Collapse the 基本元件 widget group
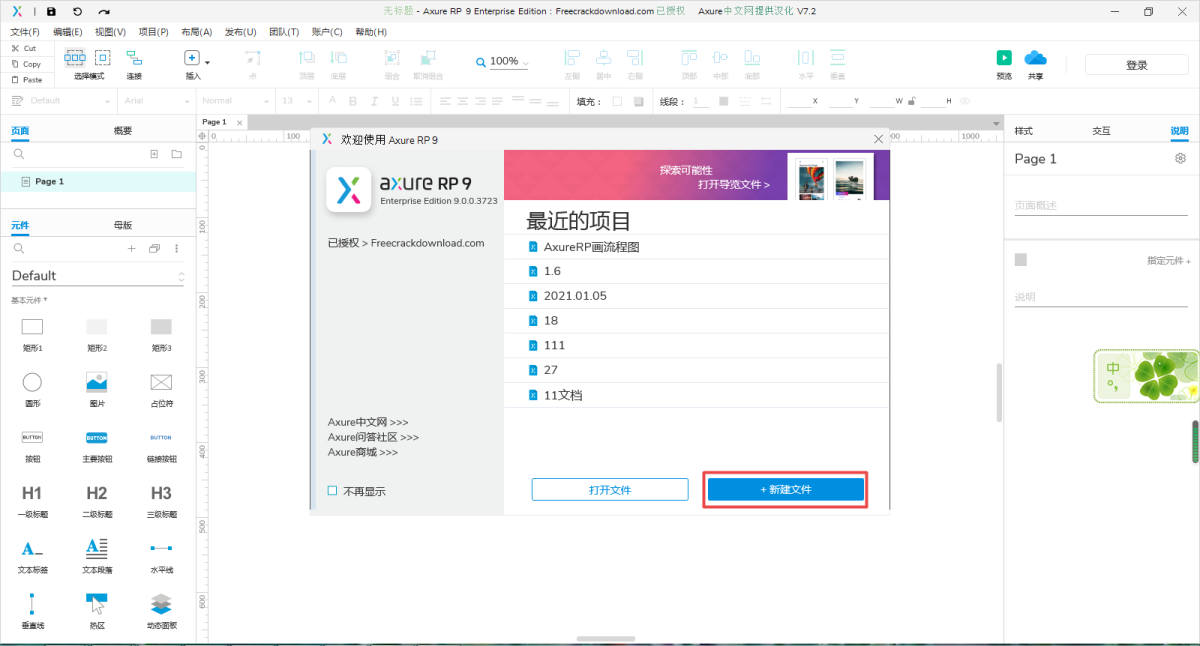 click(x=30, y=300)
